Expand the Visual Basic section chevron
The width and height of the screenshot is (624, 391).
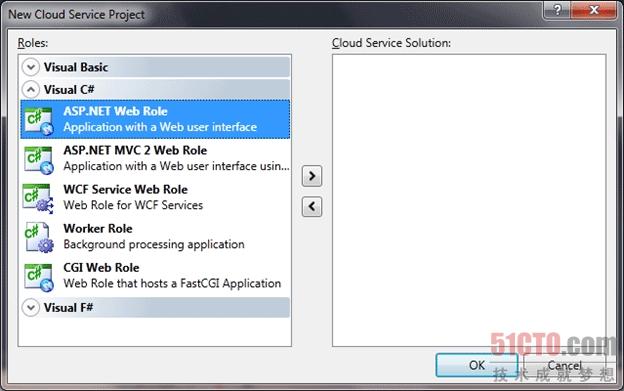coord(31,67)
